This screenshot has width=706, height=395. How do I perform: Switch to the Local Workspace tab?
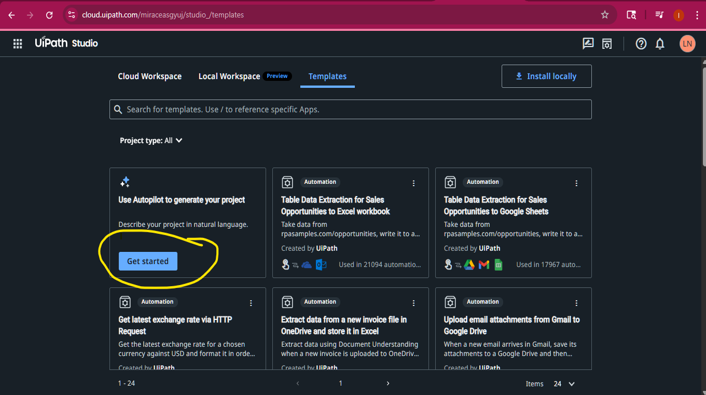[229, 76]
